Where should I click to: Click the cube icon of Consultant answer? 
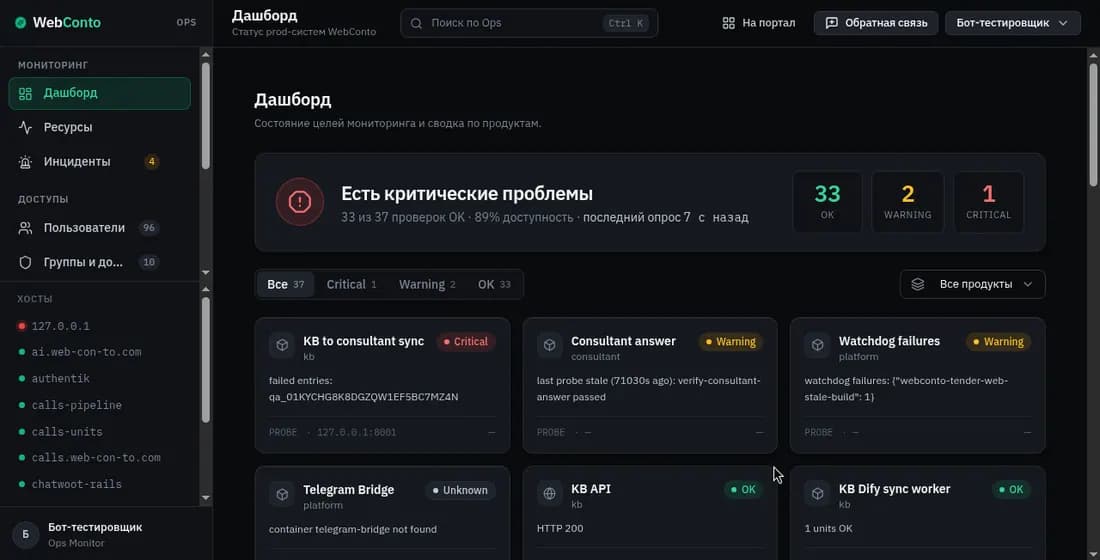550,345
